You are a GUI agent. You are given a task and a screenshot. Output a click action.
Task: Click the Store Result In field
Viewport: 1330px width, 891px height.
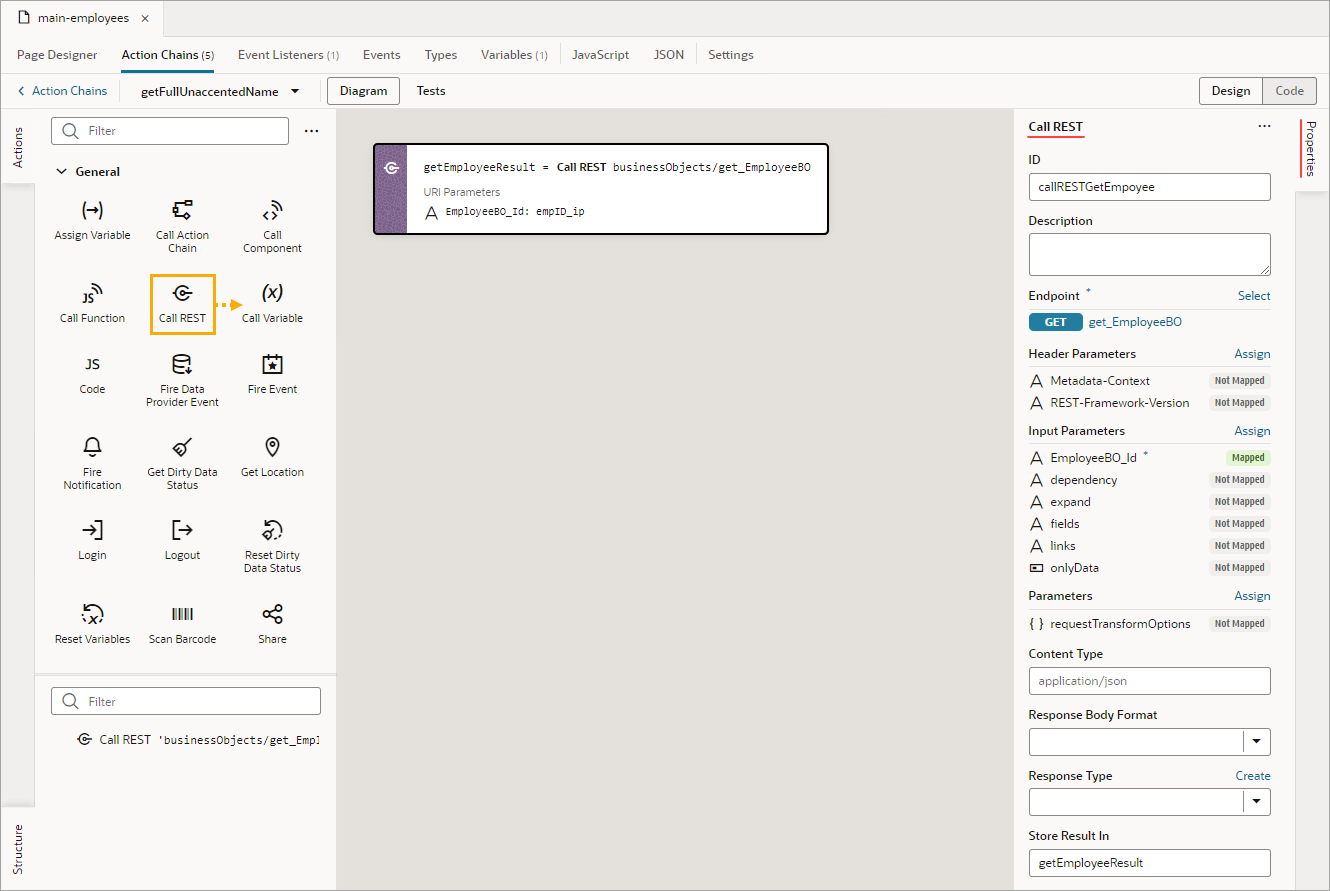1149,863
